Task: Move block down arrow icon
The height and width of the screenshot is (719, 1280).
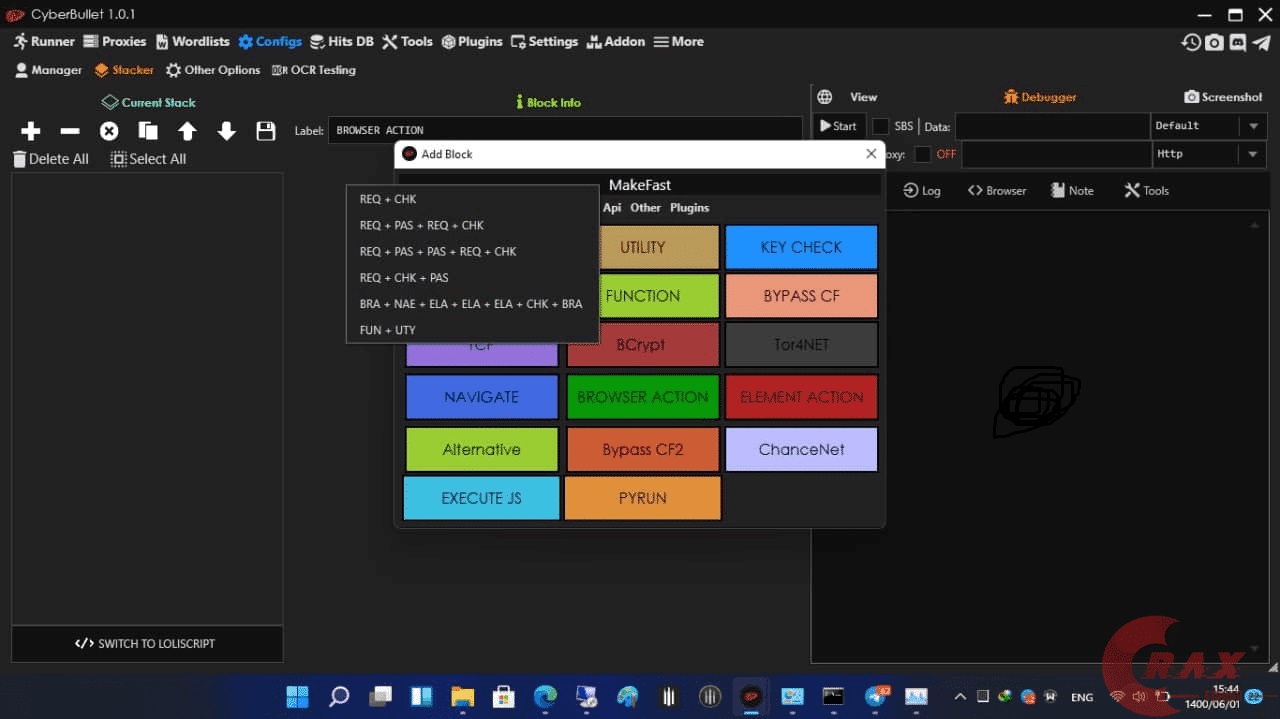Action: point(227,131)
